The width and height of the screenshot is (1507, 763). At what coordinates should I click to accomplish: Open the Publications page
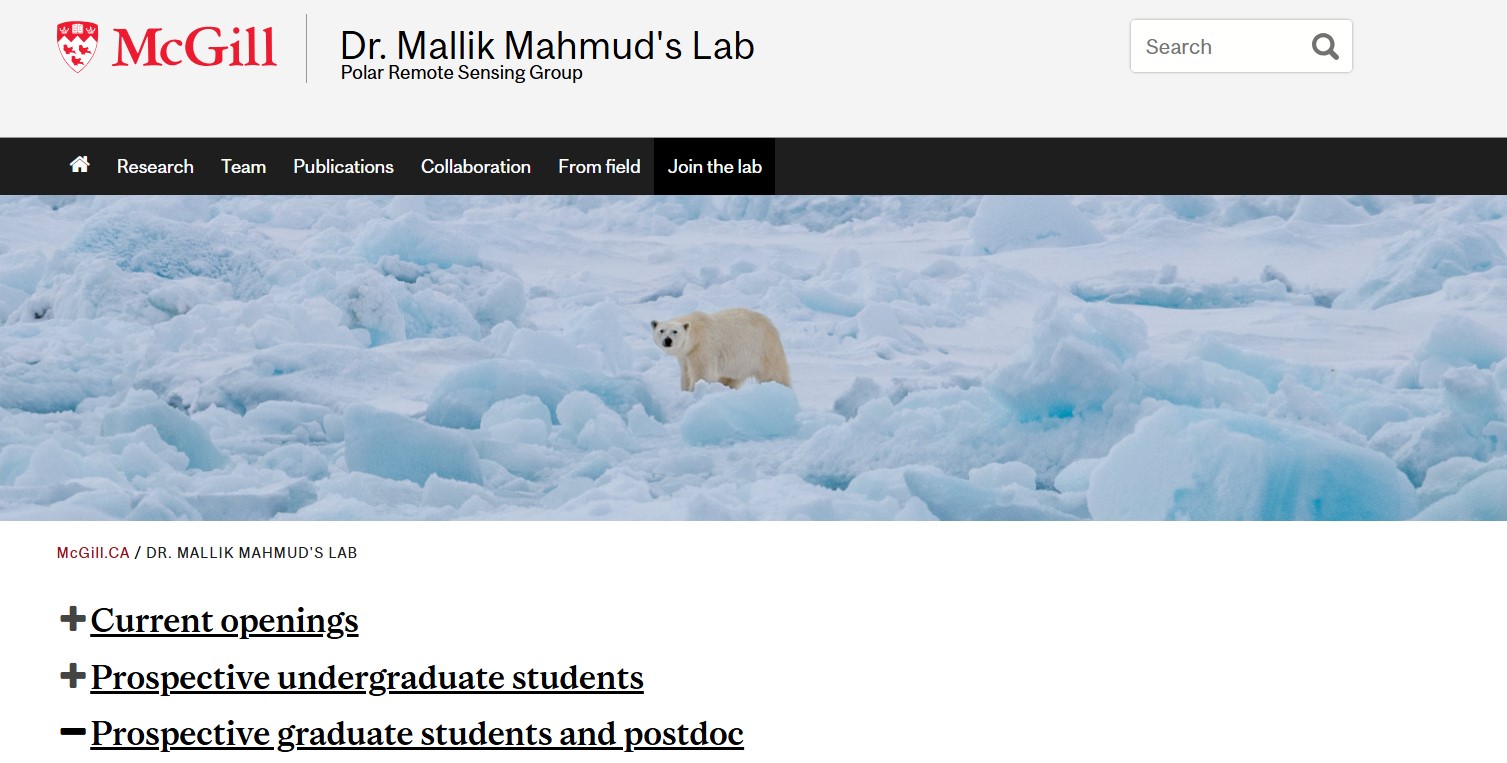point(343,167)
